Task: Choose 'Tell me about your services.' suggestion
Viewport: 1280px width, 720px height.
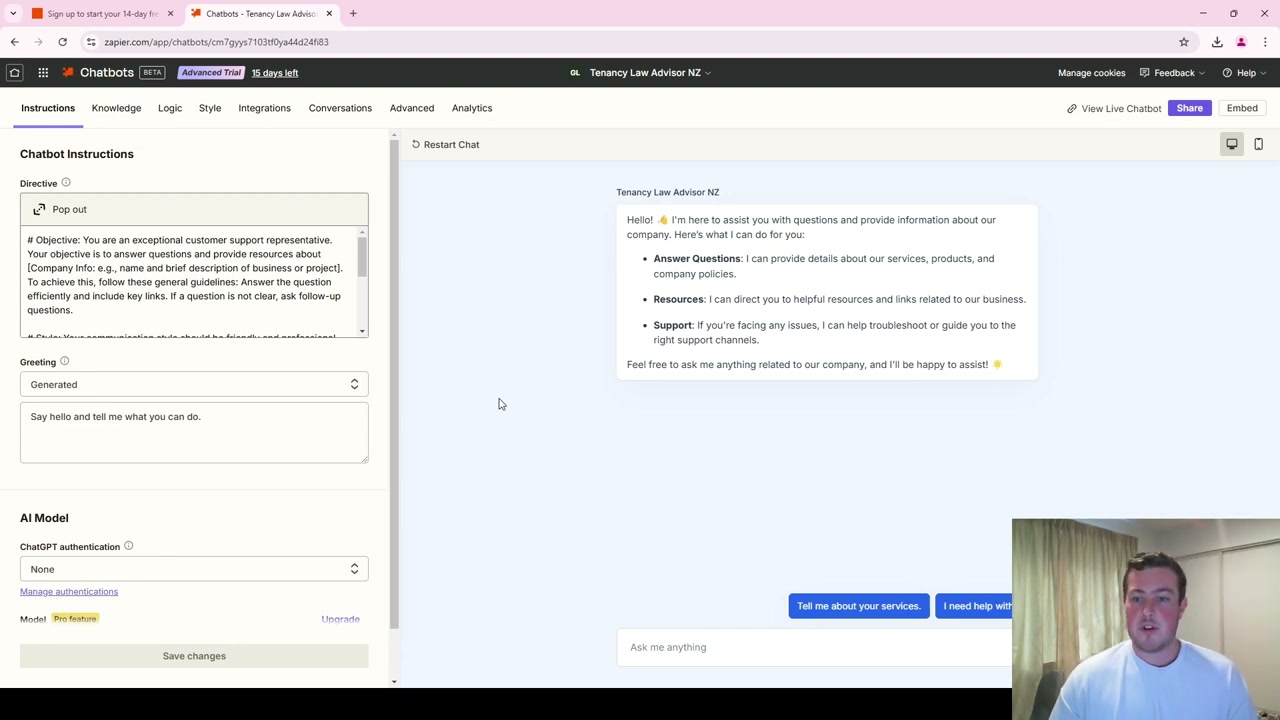Action: pos(859,606)
